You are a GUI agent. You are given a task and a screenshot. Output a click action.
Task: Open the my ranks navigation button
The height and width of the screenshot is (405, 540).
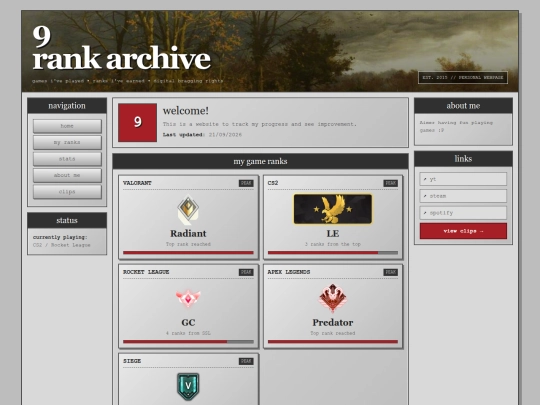click(67, 143)
